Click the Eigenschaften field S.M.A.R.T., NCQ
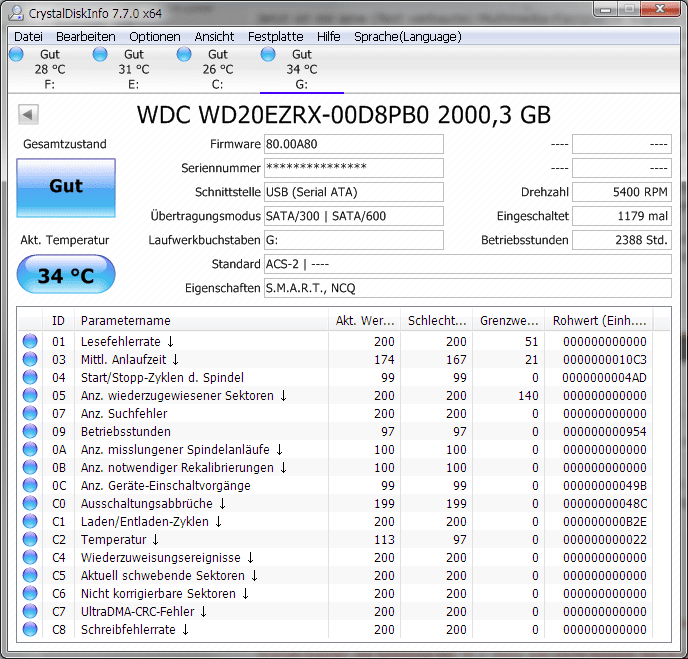The image size is (688, 659). [468, 288]
